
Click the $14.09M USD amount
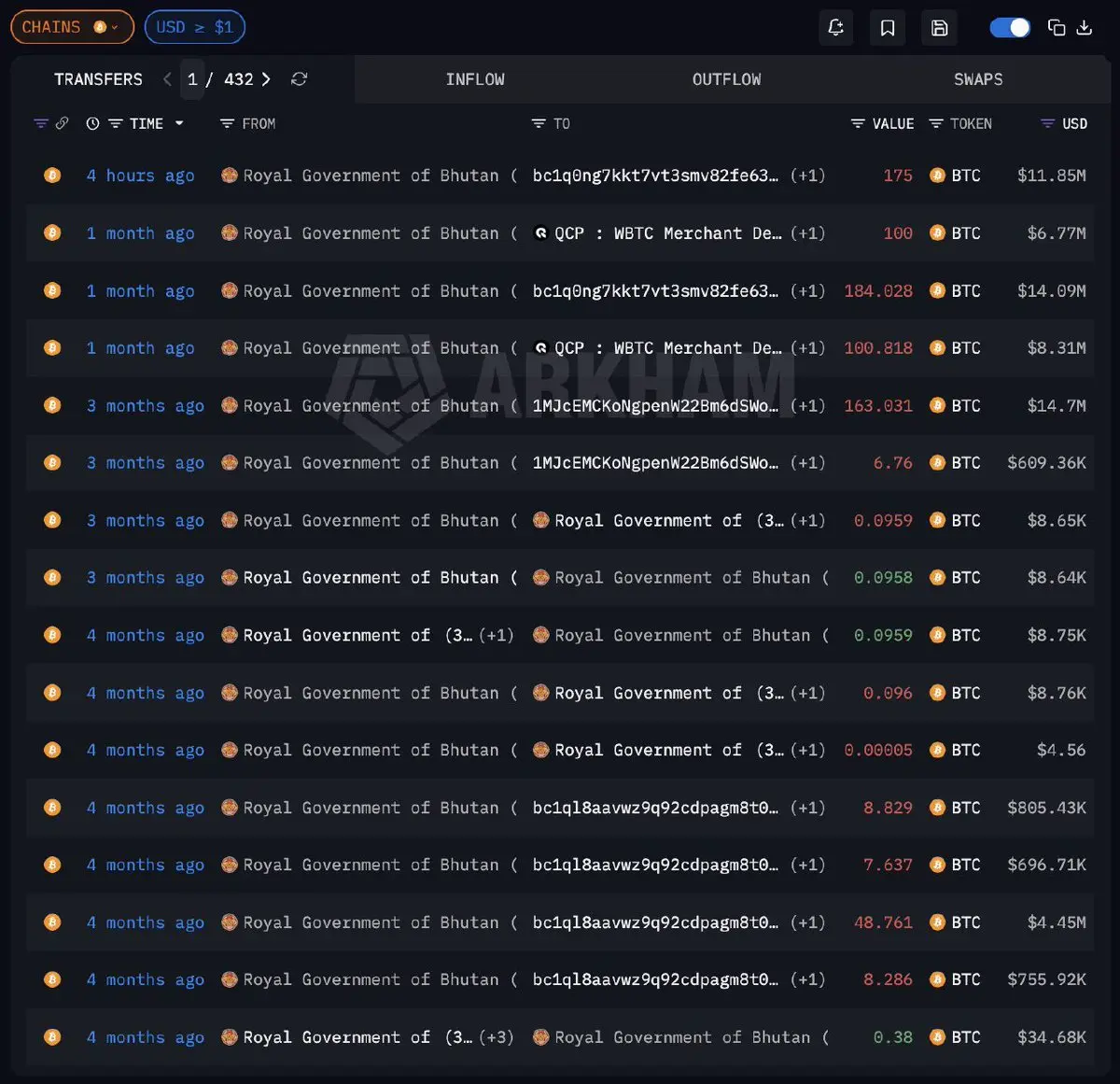[1052, 291]
